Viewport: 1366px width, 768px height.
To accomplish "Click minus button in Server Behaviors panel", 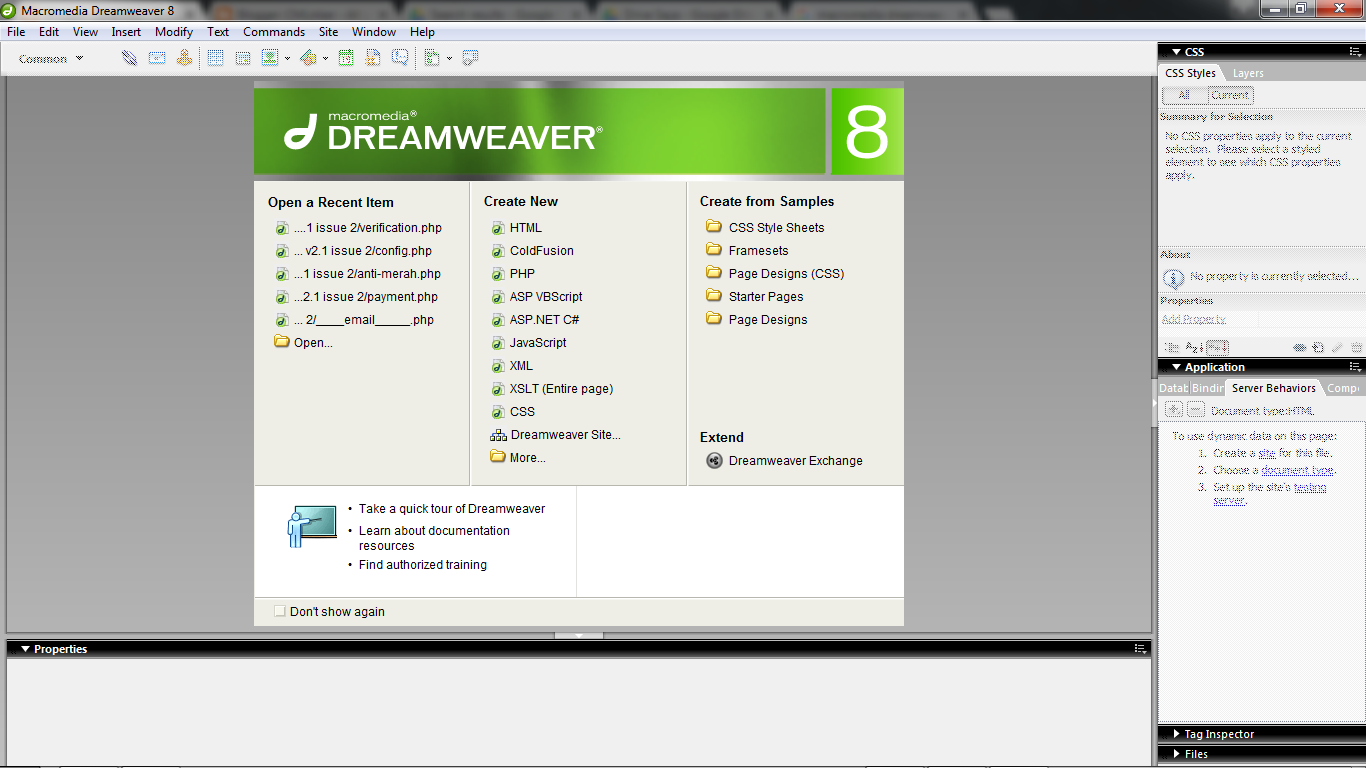I will click(x=1195, y=410).
